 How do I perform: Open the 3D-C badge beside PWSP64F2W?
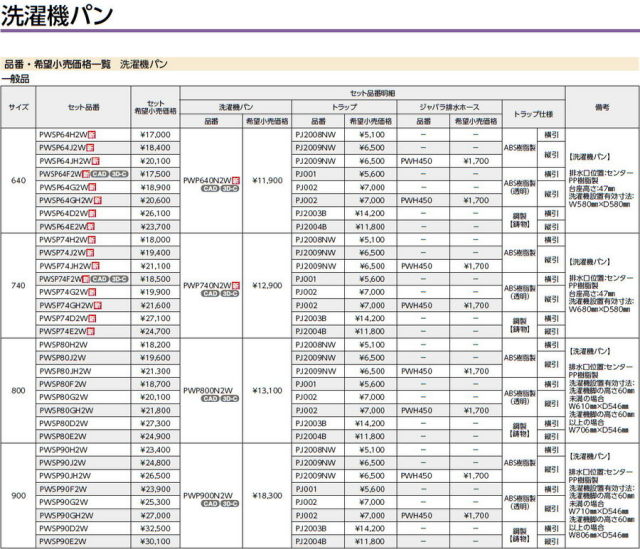pos(119,174)
